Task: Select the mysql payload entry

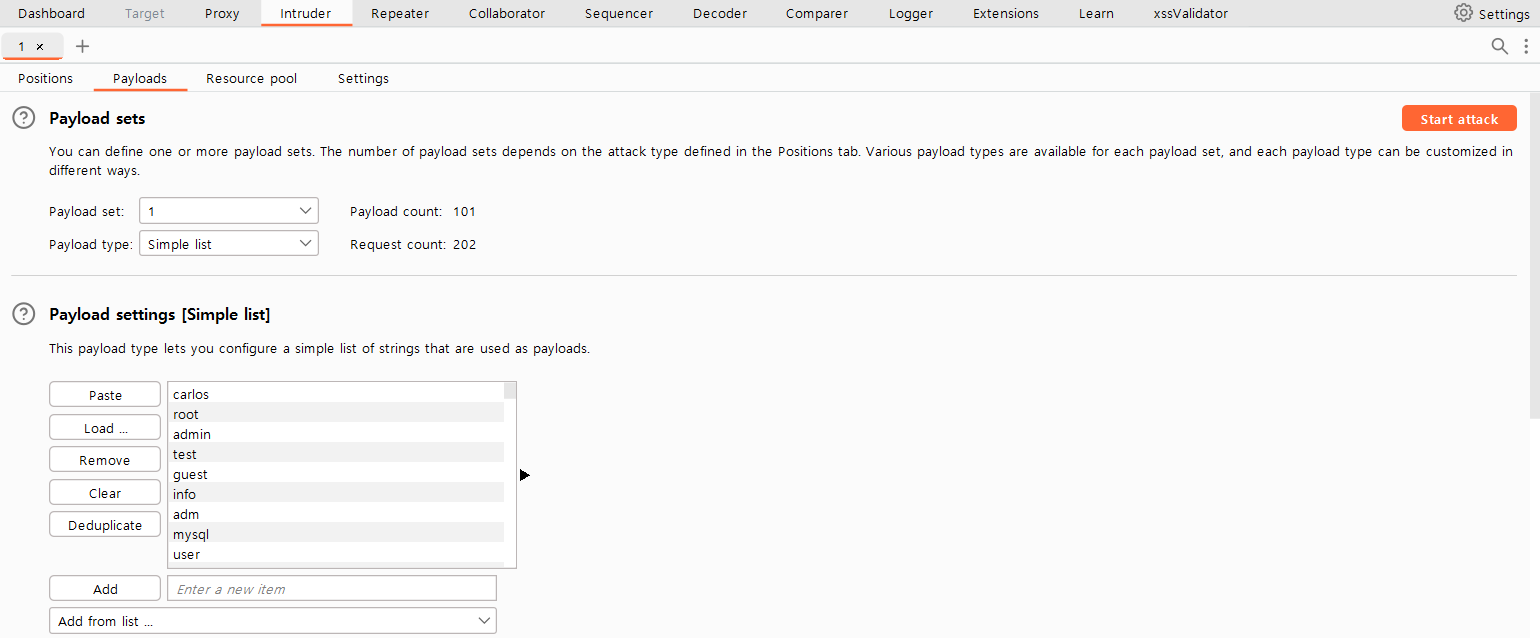Action: tap(336, 534)
